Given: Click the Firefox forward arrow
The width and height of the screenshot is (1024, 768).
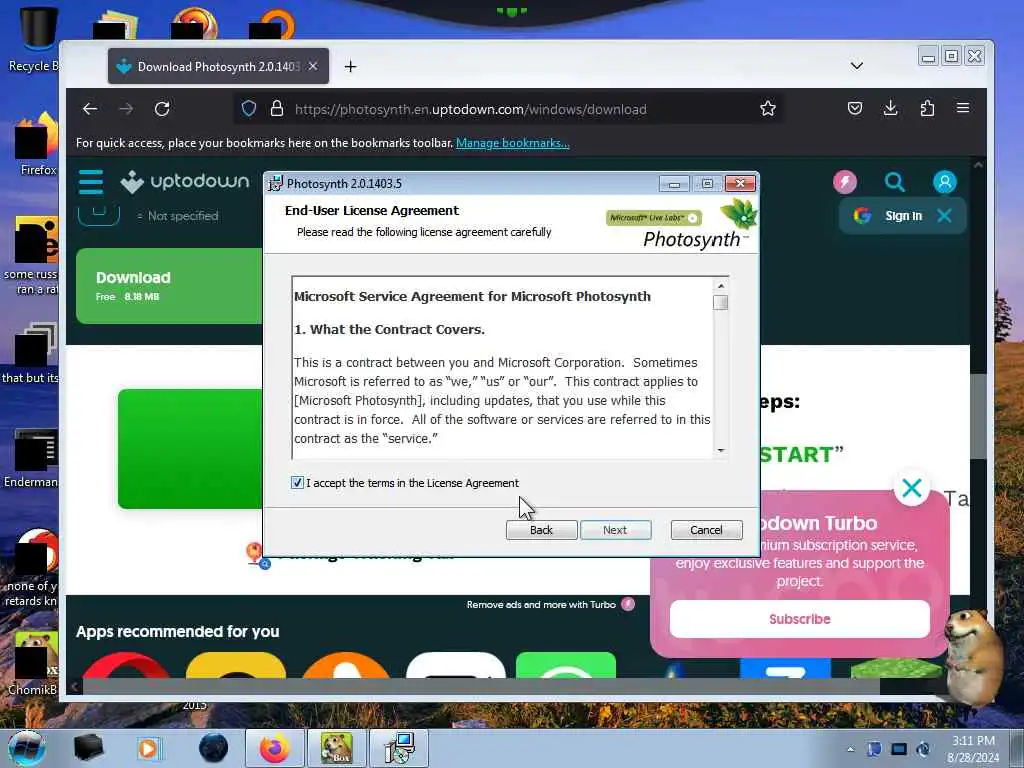Looking at the screenshot, I should coord(126,108).
